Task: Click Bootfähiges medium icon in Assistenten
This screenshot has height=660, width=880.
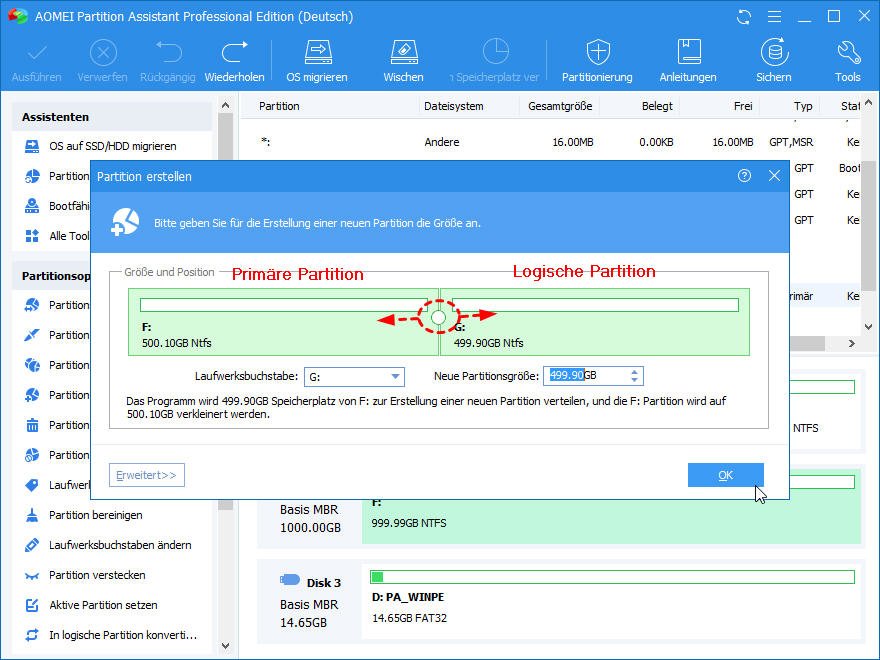Action: tap(33, 206)
